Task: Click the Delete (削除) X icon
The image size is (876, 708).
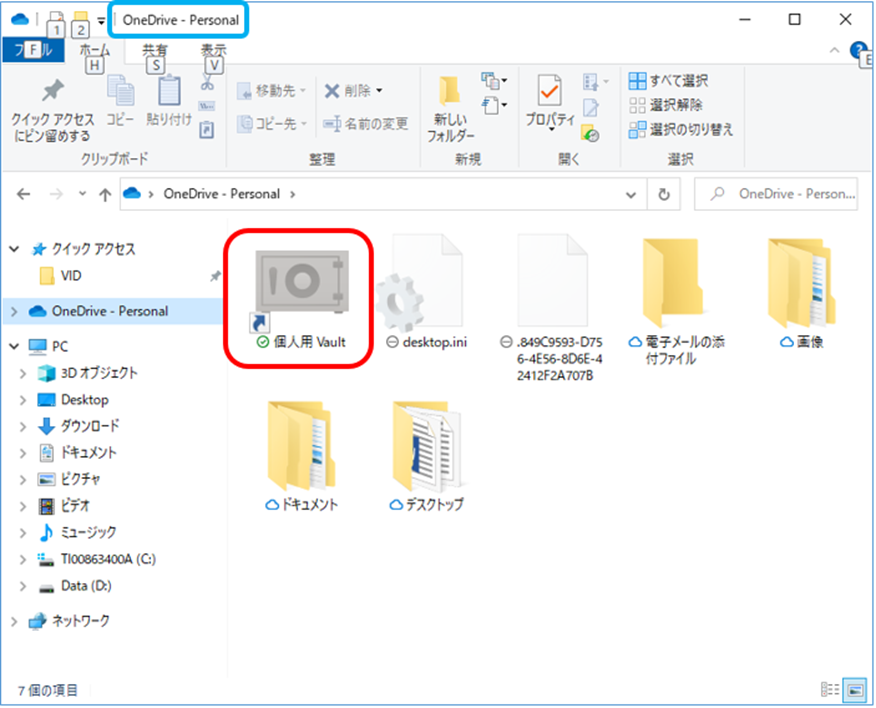Action: (332, 91)
